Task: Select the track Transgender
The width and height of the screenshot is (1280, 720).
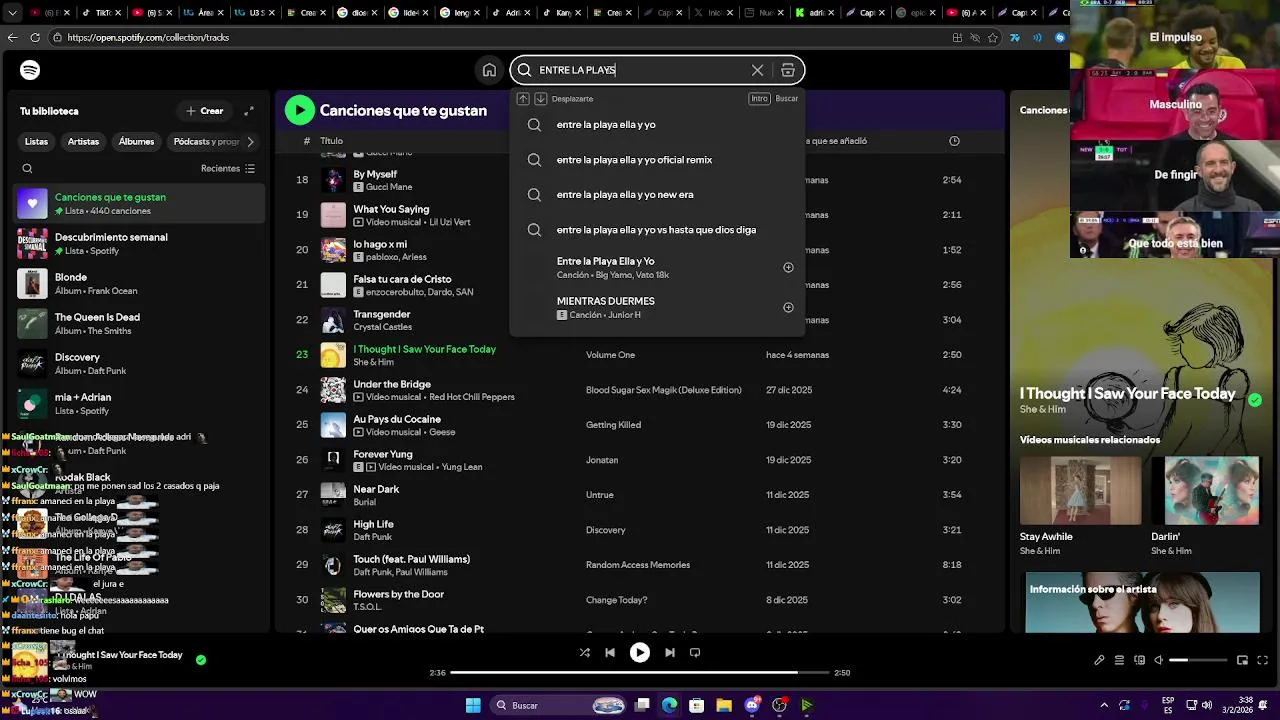Action: coord(382,314)
